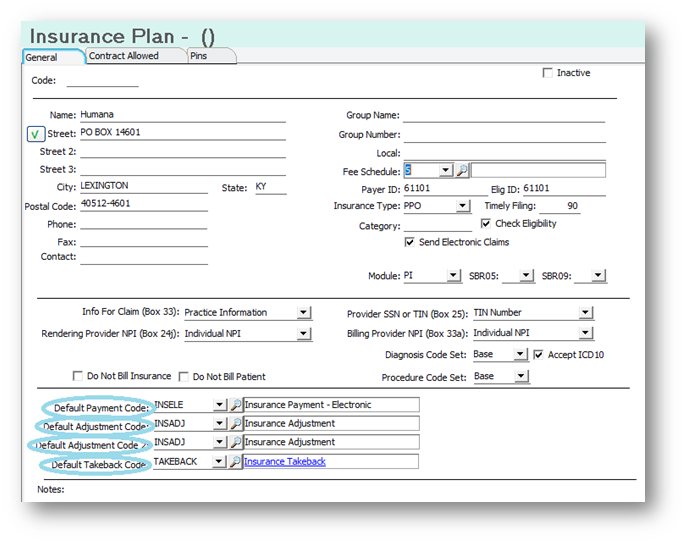Click the Default Payment Code search icon
This screenshot has height=544, width=687.
click(x=235, y=405)
